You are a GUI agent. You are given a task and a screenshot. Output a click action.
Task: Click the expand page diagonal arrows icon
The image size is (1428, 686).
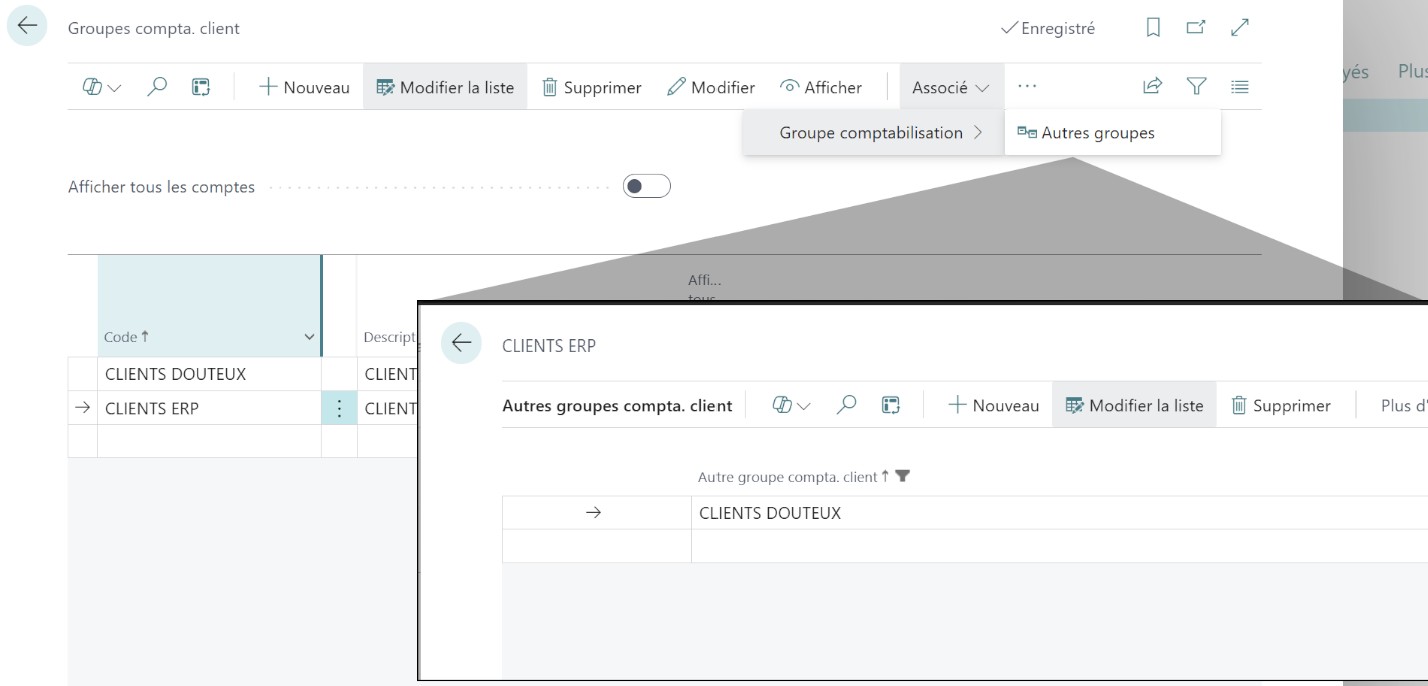(x=1240, y=28)
